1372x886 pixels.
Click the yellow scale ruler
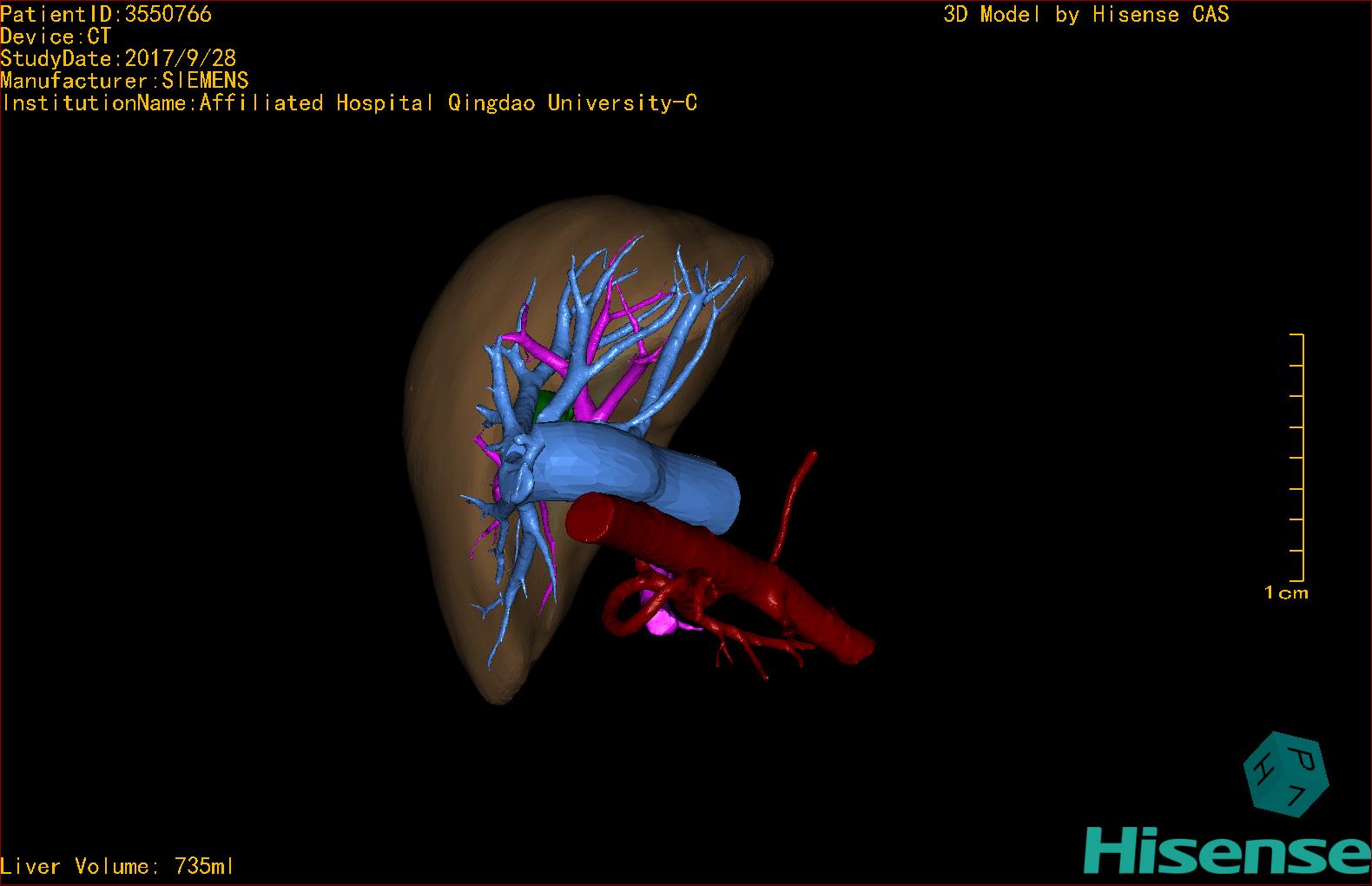[1297, 457]
